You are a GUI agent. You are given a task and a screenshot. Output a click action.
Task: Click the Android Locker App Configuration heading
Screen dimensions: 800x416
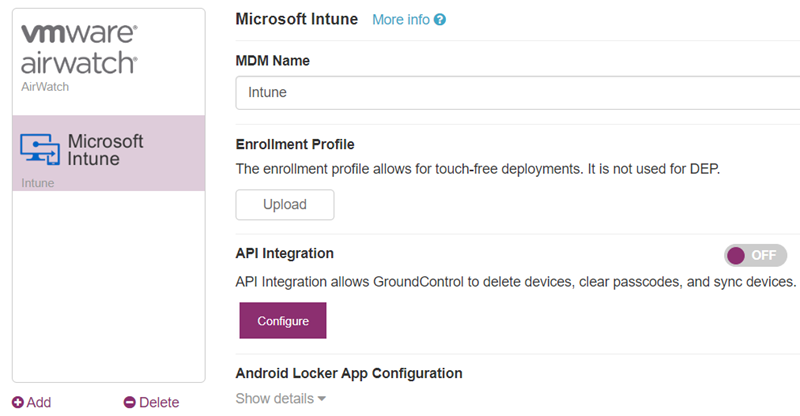[x=349, y=373]
